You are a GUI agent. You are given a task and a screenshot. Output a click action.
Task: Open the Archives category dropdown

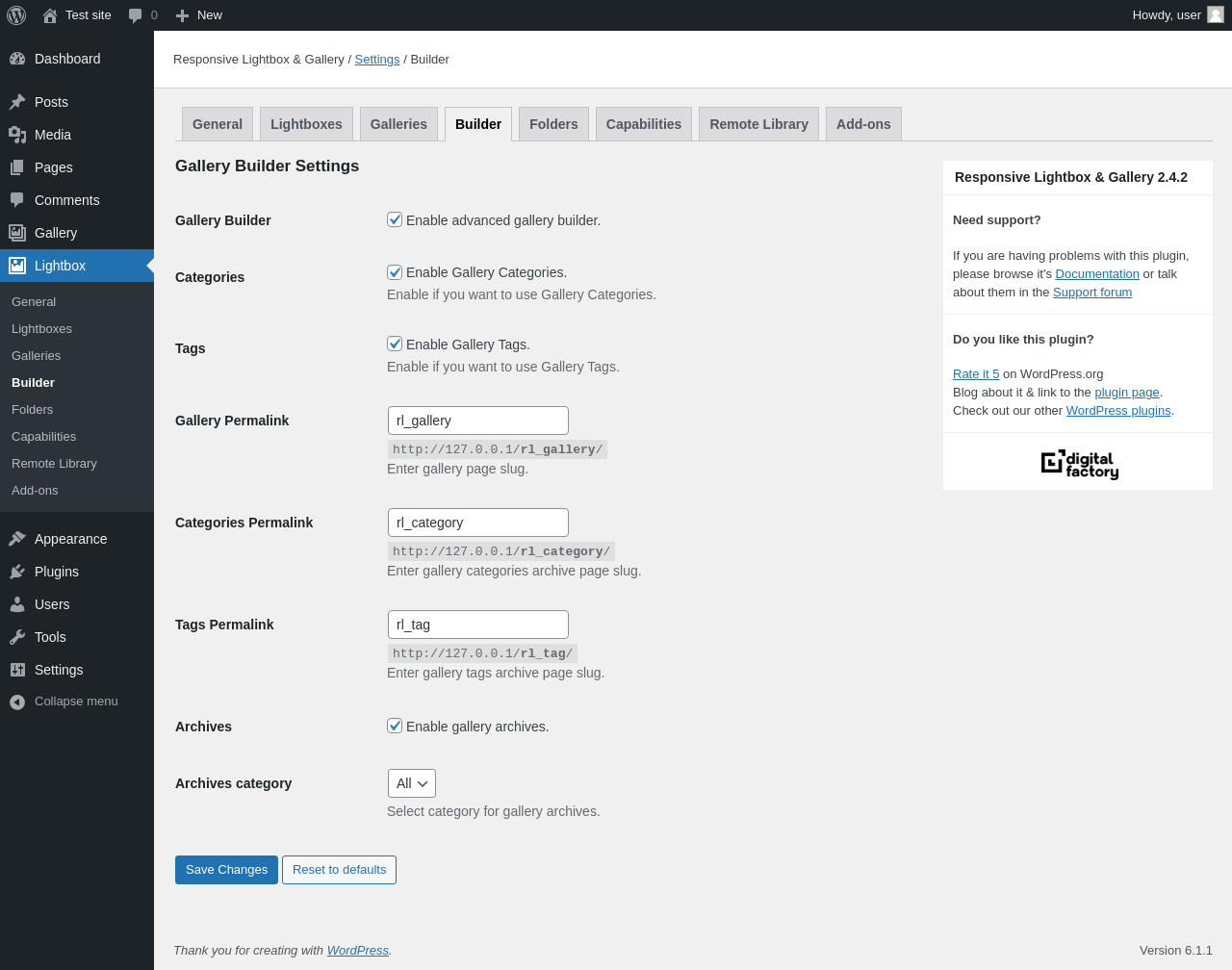tap(412, 783)
